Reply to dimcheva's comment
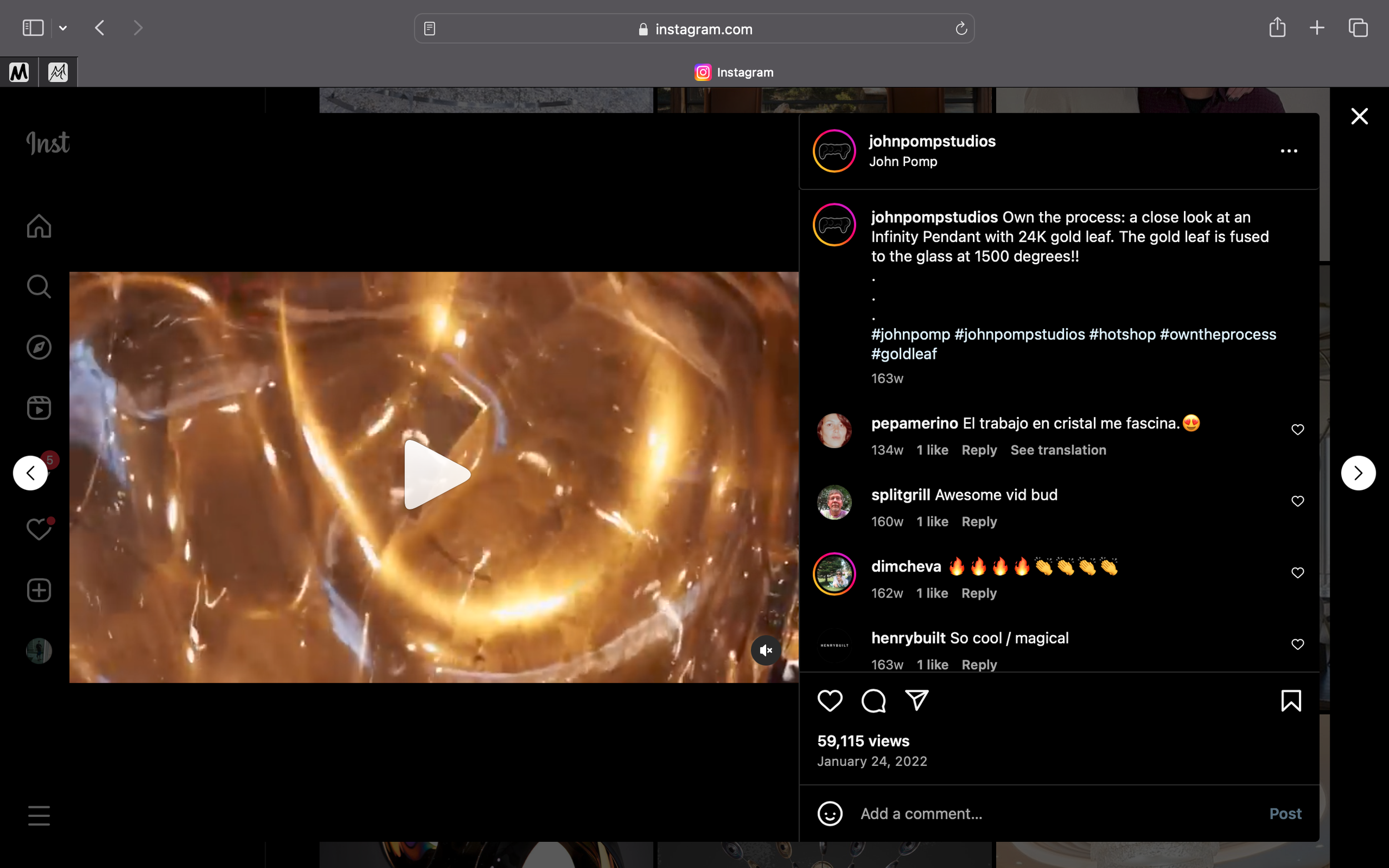Image resolution: width=1389 pixels, height=868 pixels. [x=979, y=593]
